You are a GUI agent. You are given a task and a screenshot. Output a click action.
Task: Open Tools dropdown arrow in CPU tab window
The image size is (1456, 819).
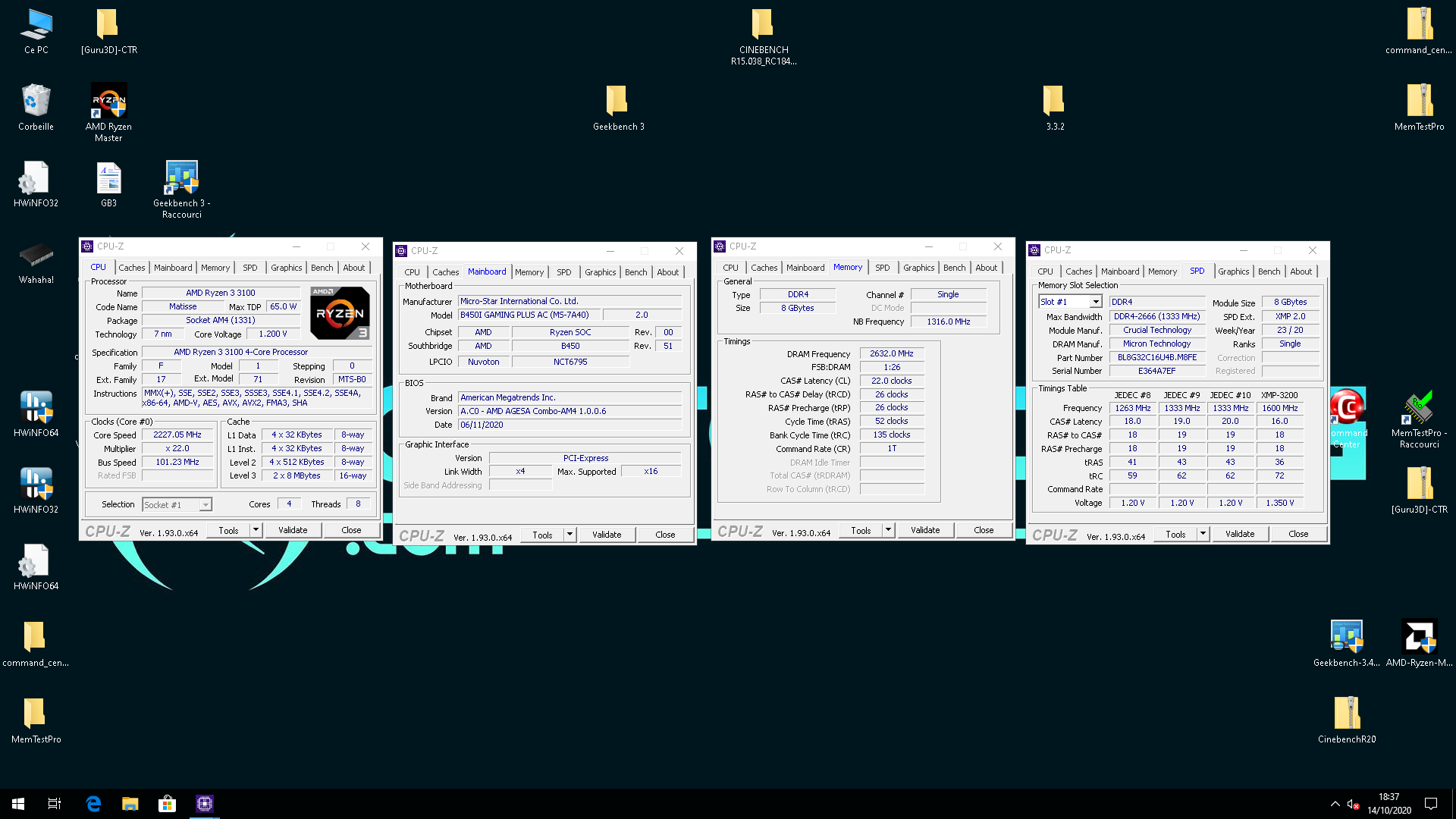pos(256,530)
